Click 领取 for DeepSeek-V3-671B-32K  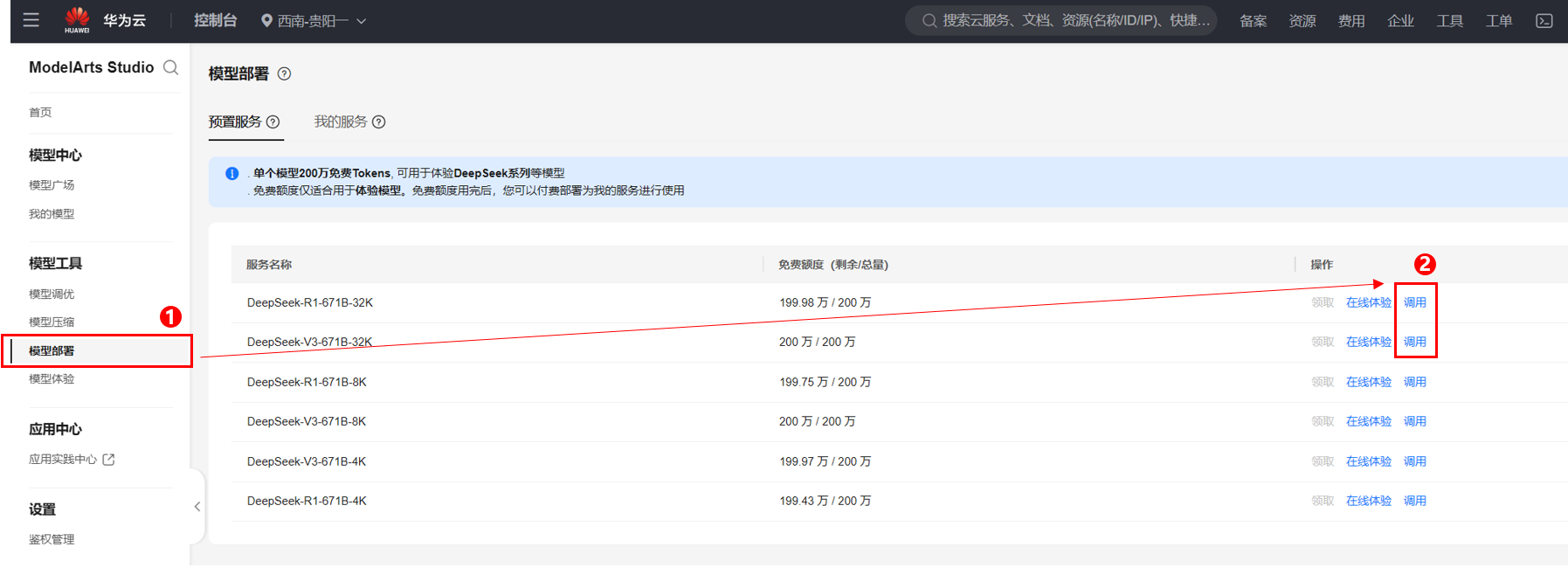[1322, 342]
